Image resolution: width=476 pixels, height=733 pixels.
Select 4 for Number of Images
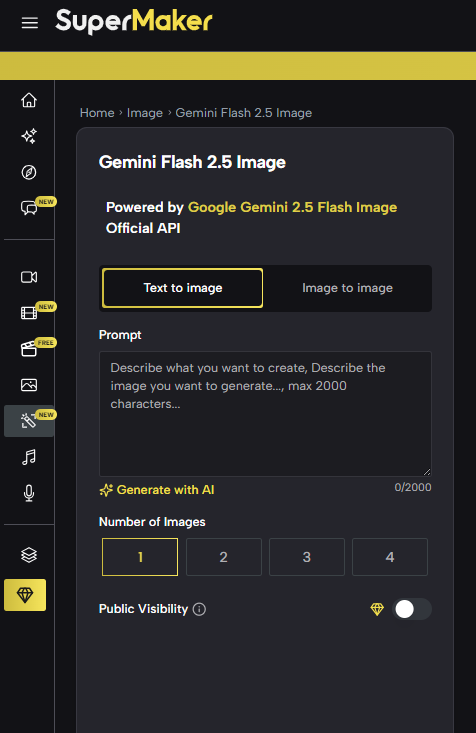coord(390,557)
